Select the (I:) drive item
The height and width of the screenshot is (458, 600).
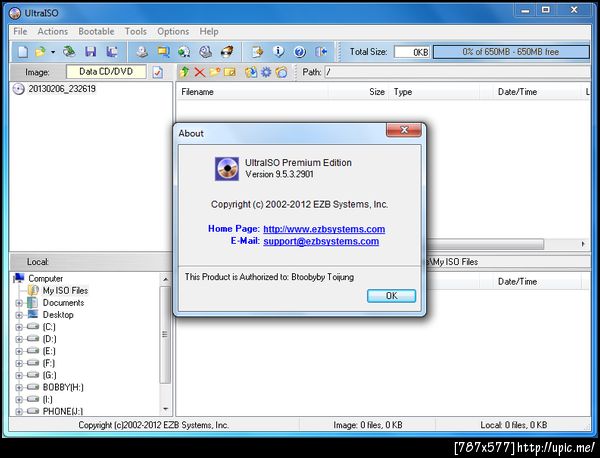point(48,399)
